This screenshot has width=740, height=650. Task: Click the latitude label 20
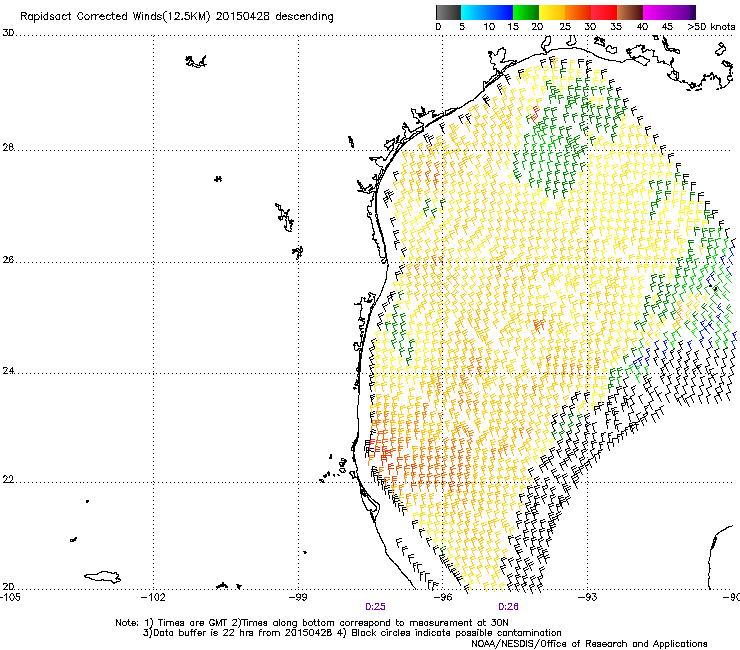click(x=8, y=586)
